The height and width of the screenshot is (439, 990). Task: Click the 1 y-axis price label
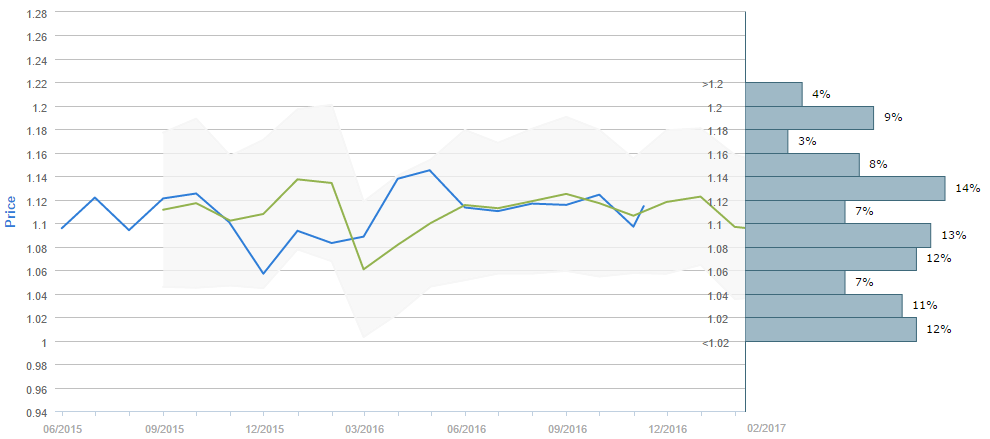click(43, 342)
